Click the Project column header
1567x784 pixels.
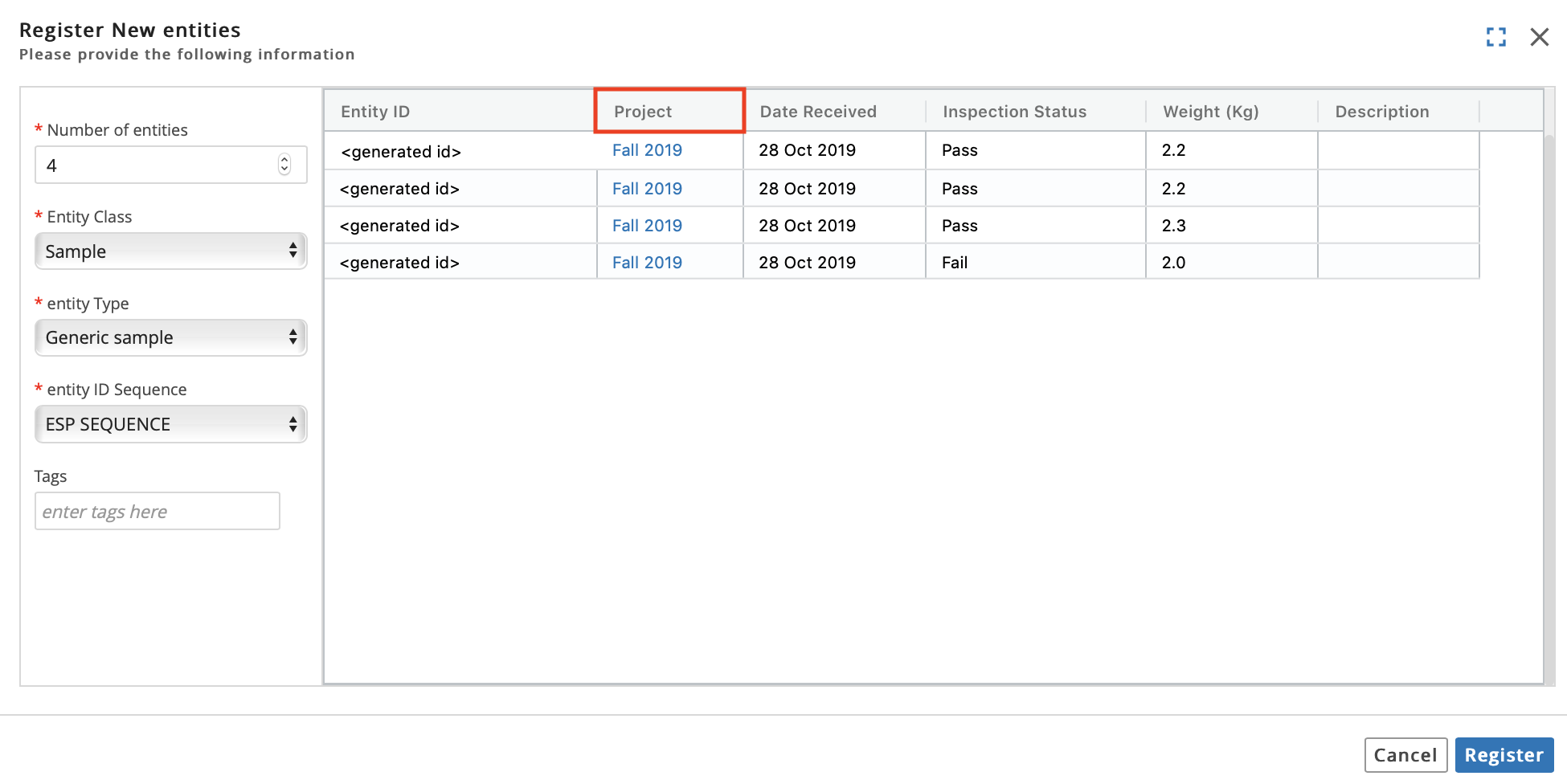[669, 111]
